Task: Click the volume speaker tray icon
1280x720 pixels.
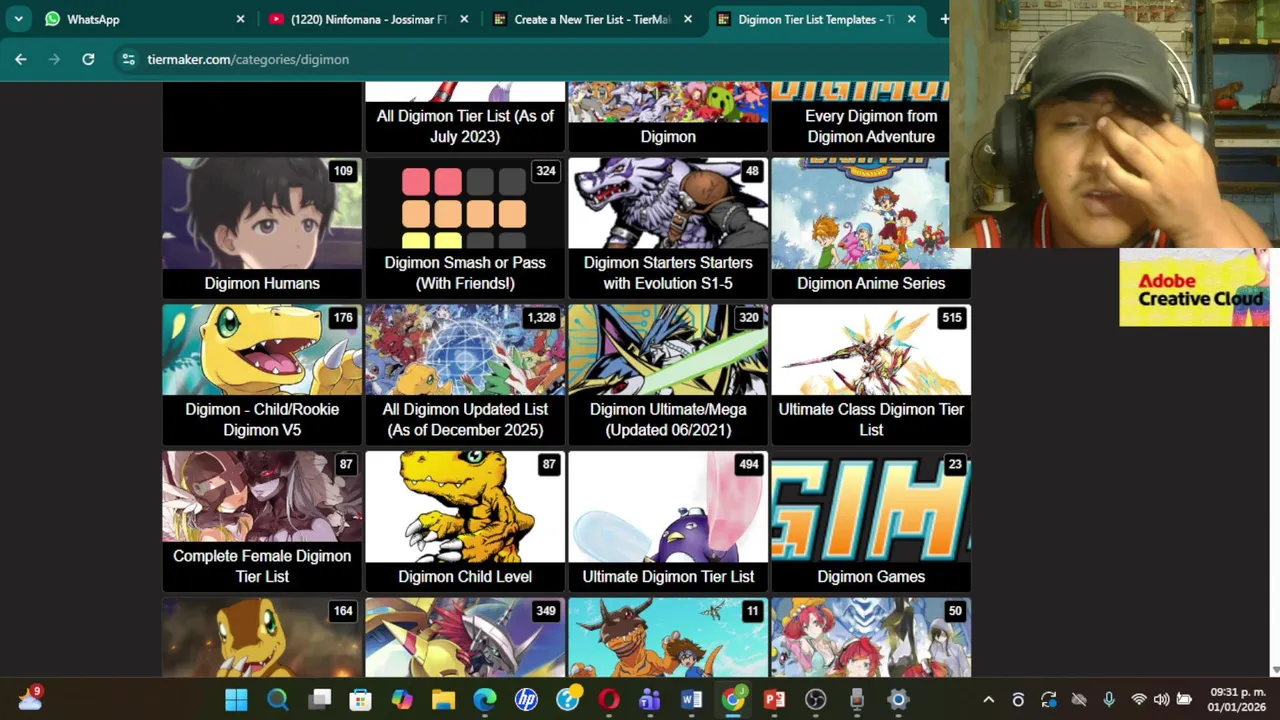Action: [x=1161, y=700]
